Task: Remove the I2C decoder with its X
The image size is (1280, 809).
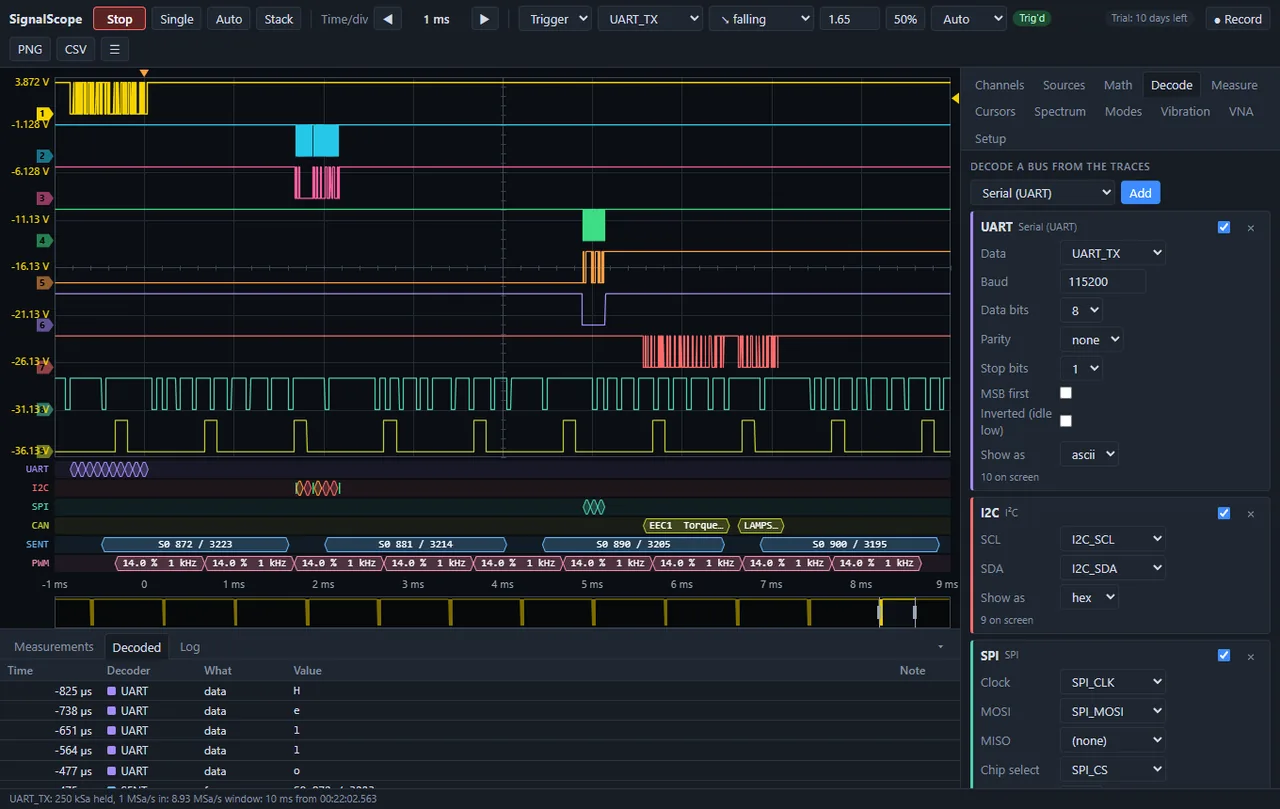Action: click(x=1250, y=513)
